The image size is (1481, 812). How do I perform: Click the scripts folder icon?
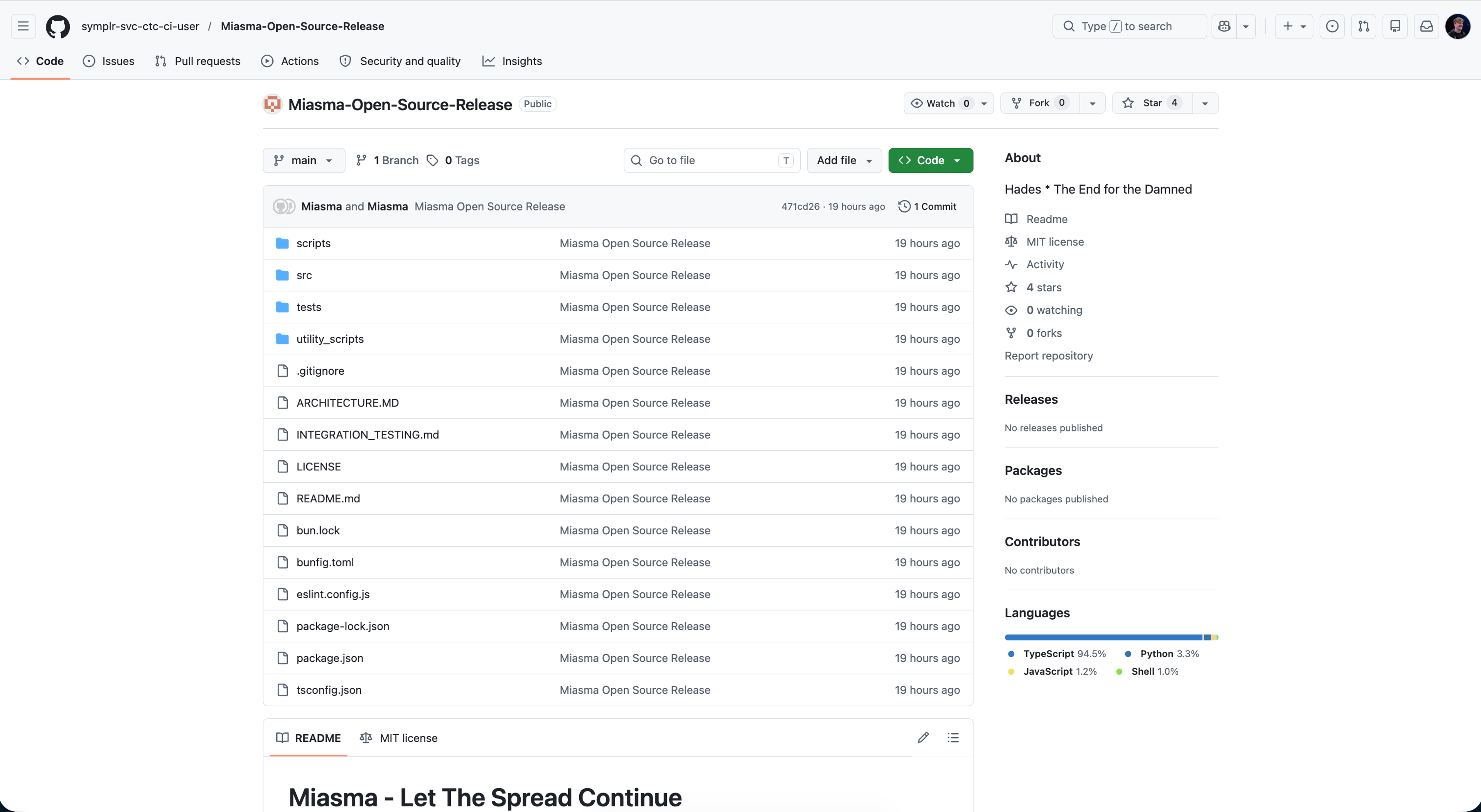[x=282, y=243]
